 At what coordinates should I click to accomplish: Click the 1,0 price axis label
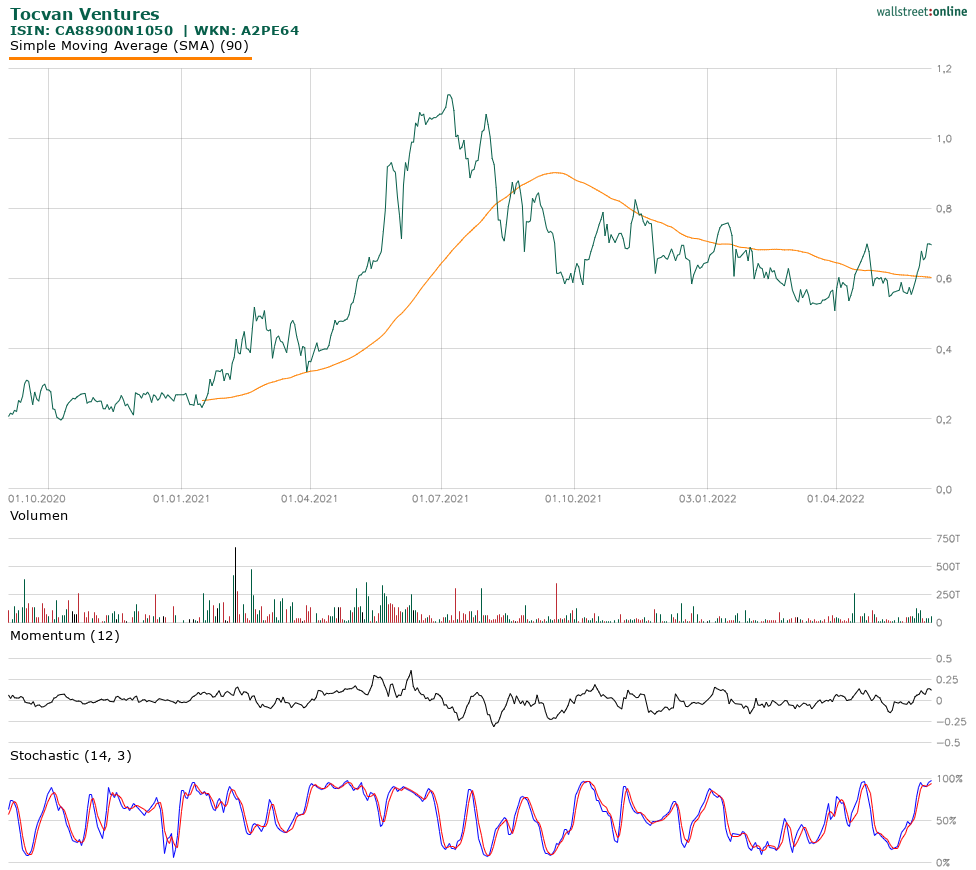(944, 139)
